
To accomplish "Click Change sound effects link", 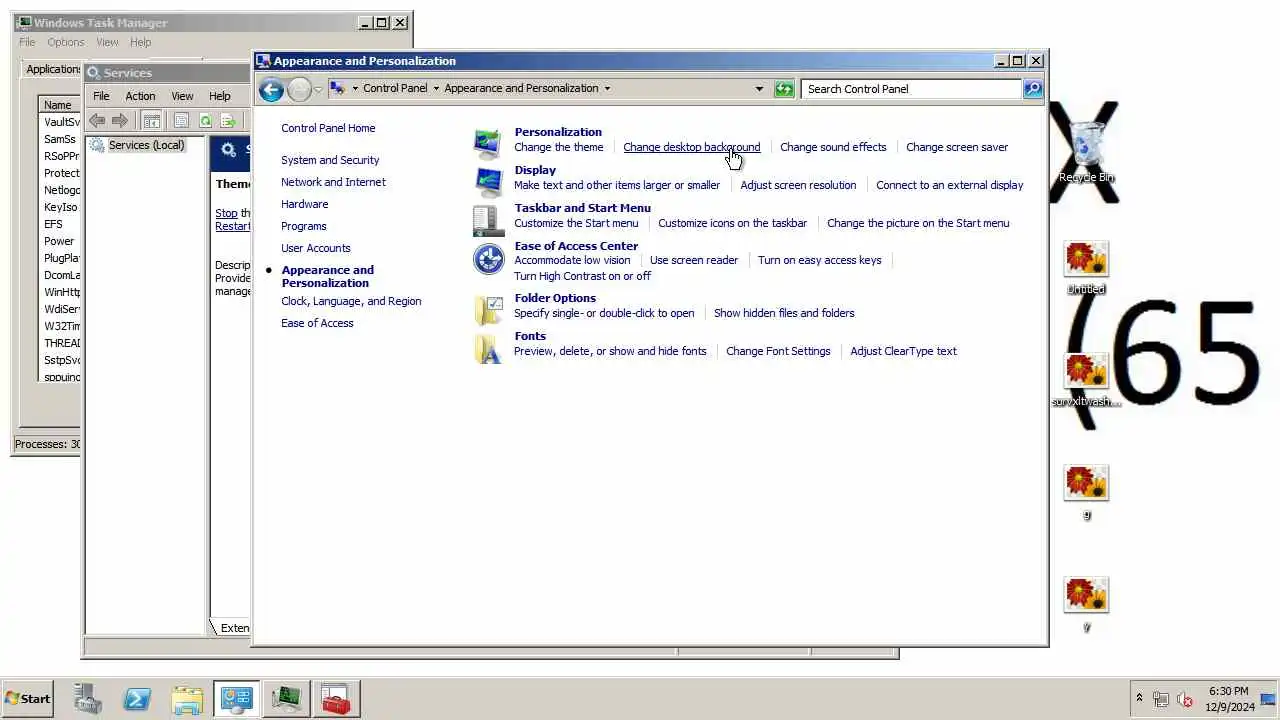I will [x=833, y=147].
